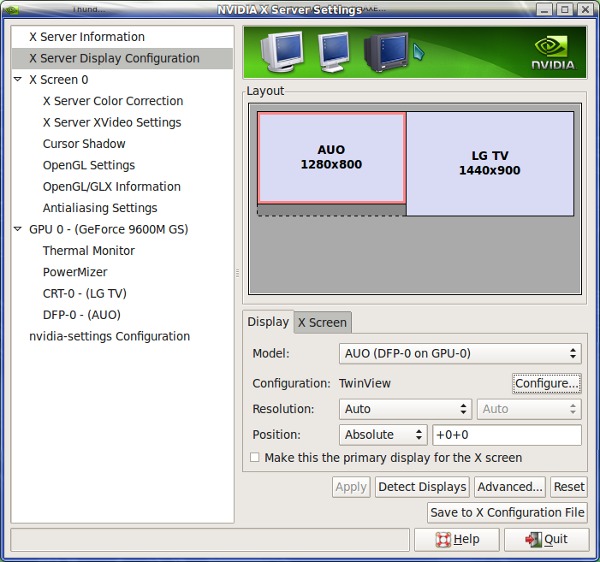
Task: Enable primary display for the X screen checkbox
Action: pyautogui.click(x=255, y=458)
